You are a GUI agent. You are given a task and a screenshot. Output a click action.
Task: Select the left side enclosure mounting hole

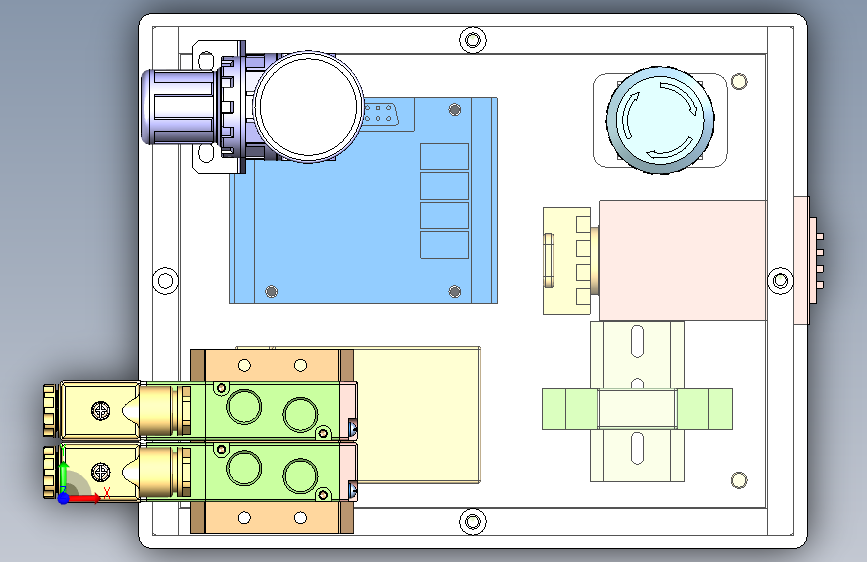[165, 281]
